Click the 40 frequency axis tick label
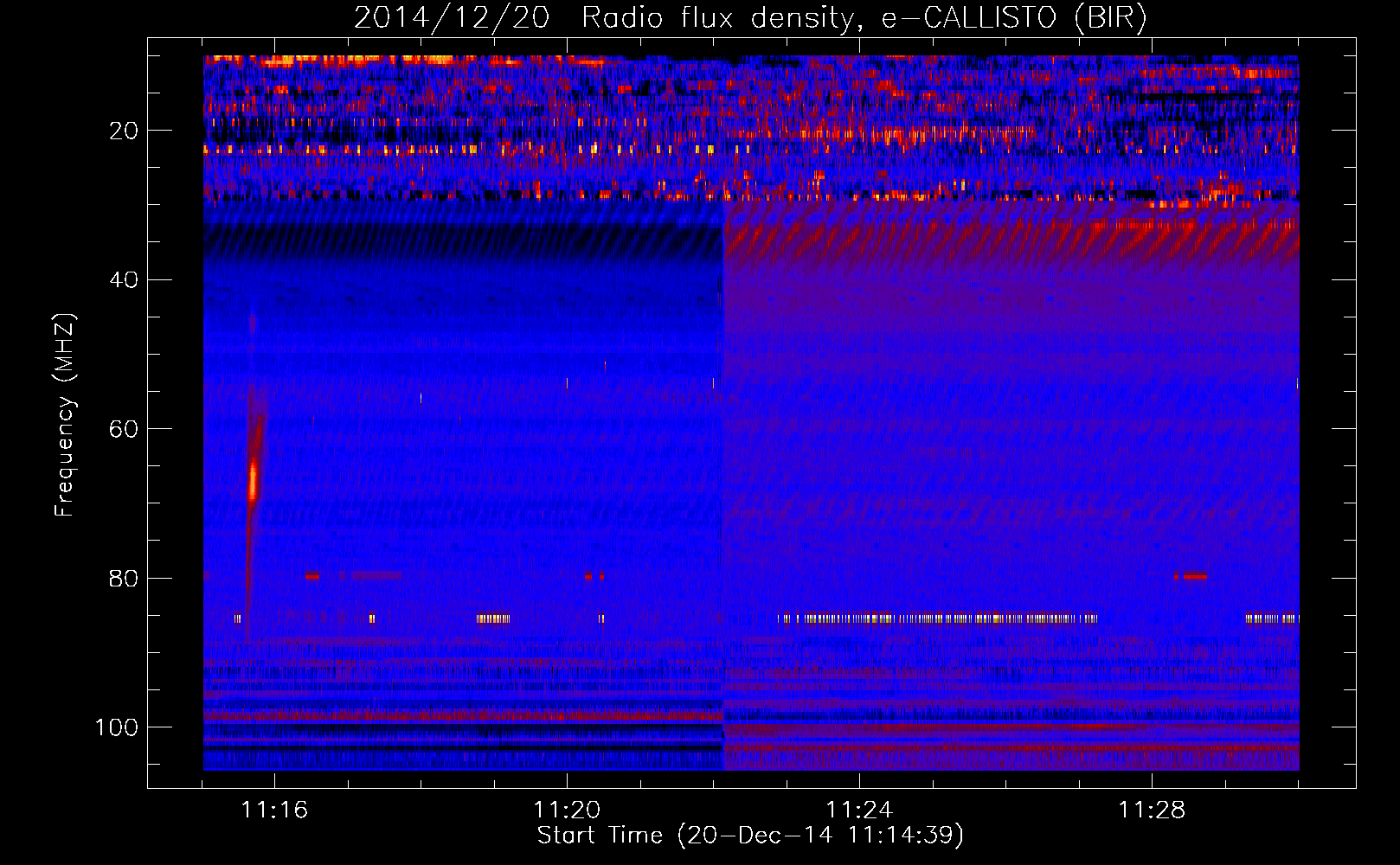 click(125, 280)
